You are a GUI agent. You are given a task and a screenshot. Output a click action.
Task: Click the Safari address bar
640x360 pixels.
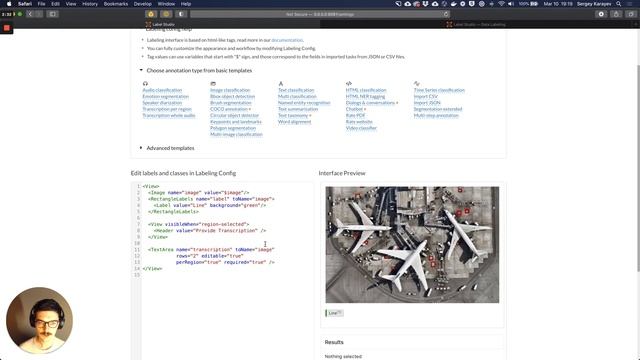pyautogui.click(x=320, y=14)
